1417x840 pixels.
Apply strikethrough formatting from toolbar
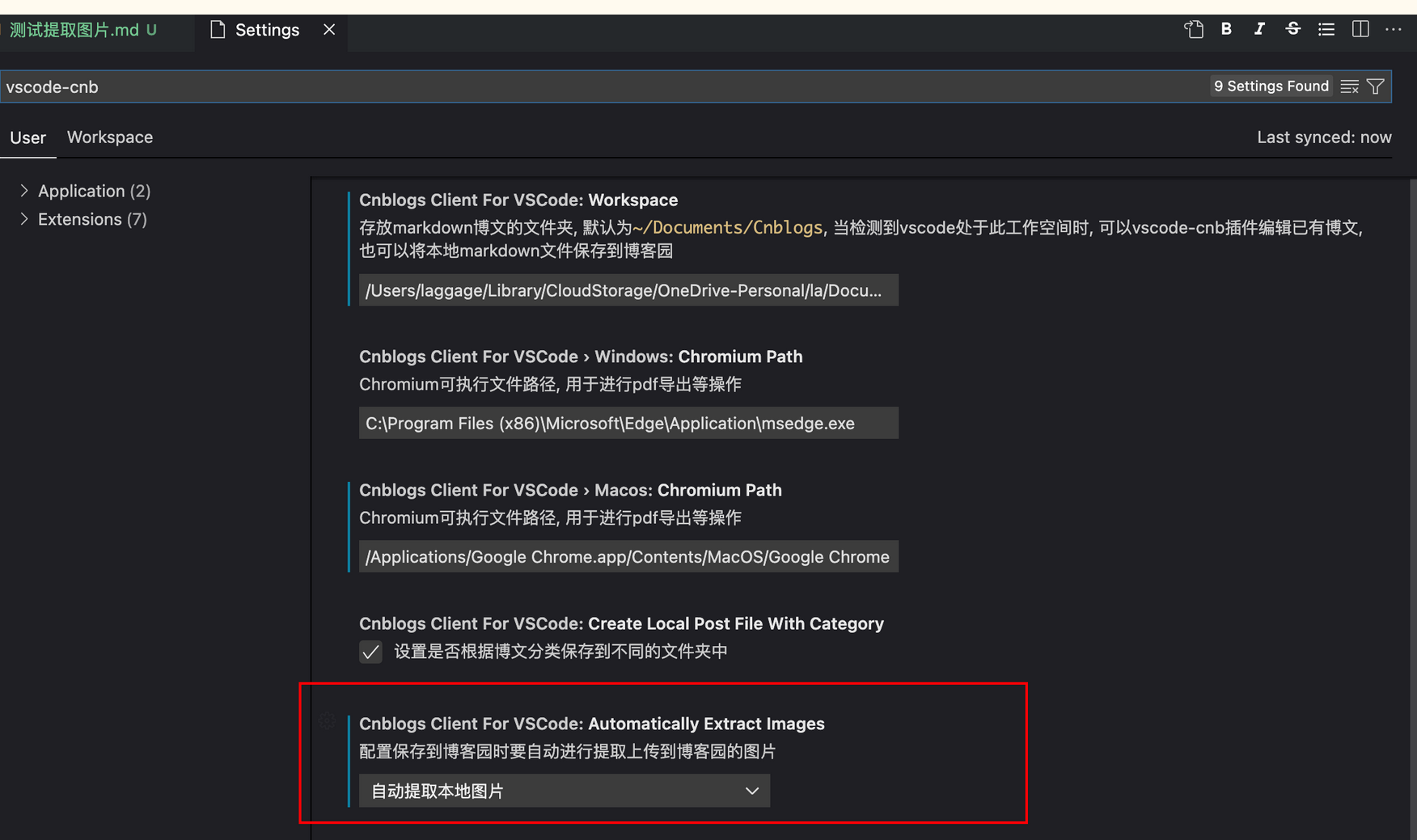coord(1292,29)
